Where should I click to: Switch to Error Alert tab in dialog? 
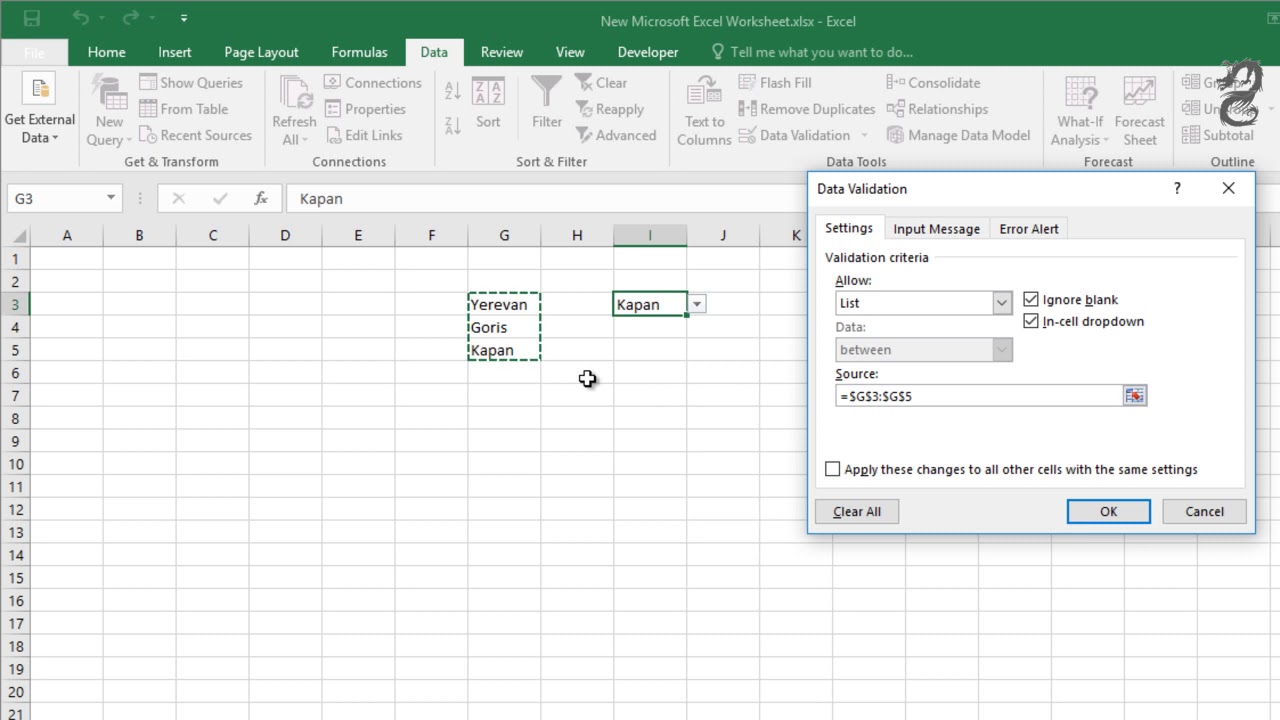(1029, 229)
